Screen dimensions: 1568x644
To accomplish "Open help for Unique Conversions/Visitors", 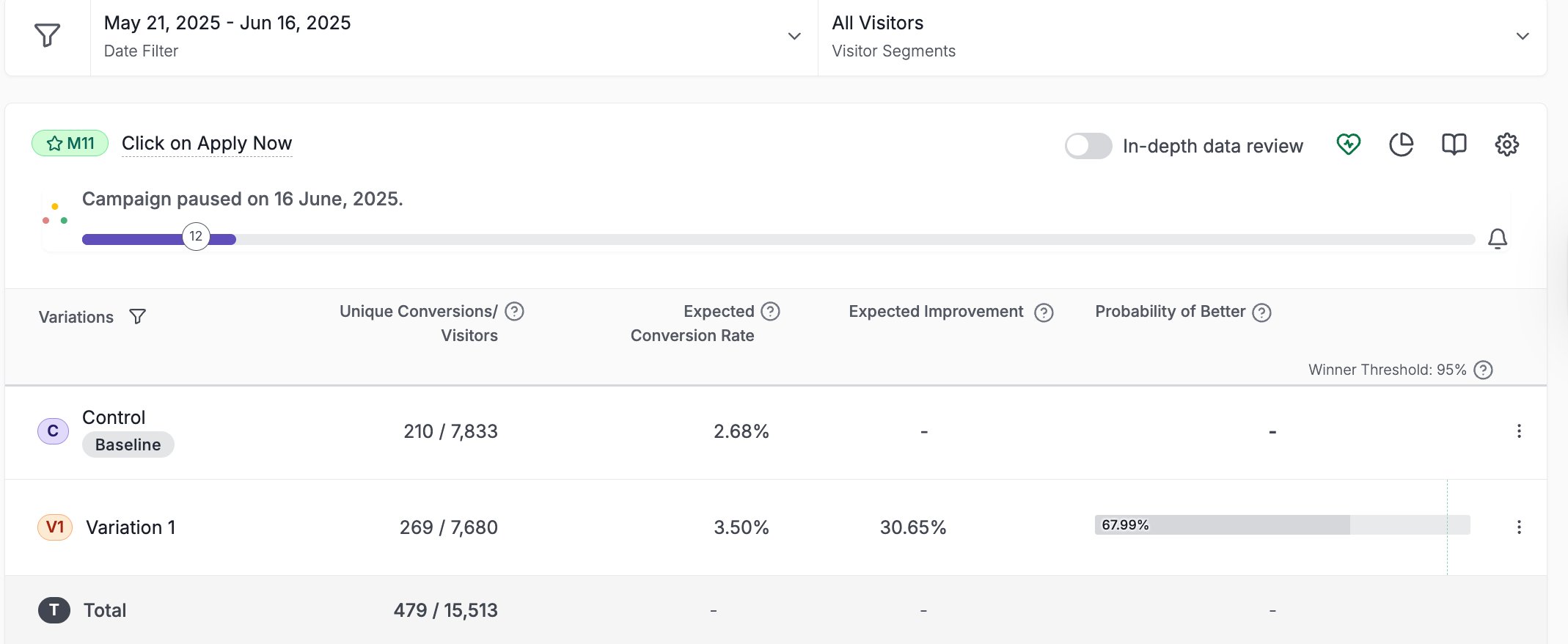I will click(515, 312).
